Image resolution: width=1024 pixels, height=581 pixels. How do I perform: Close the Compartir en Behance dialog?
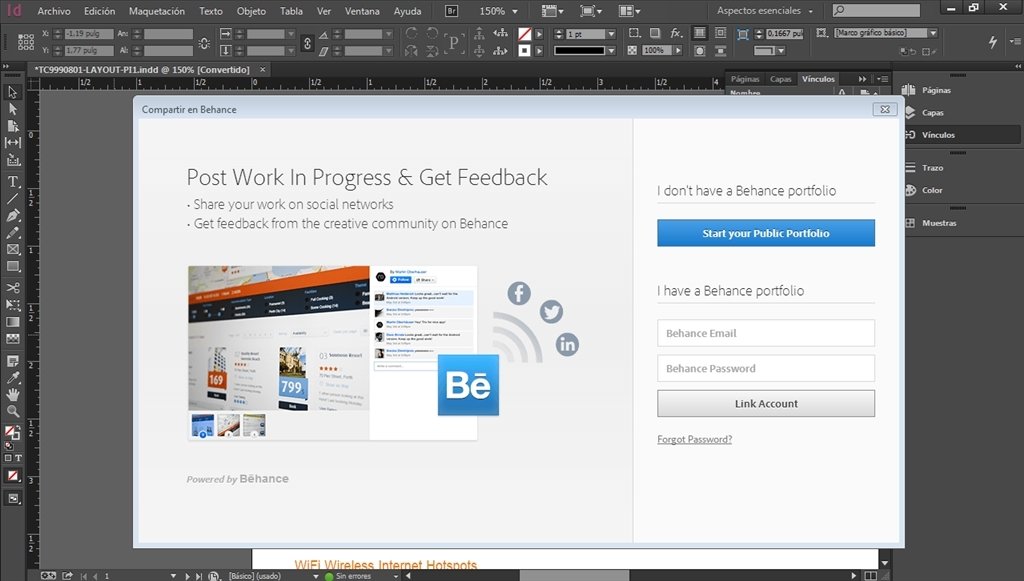point(885,109)
